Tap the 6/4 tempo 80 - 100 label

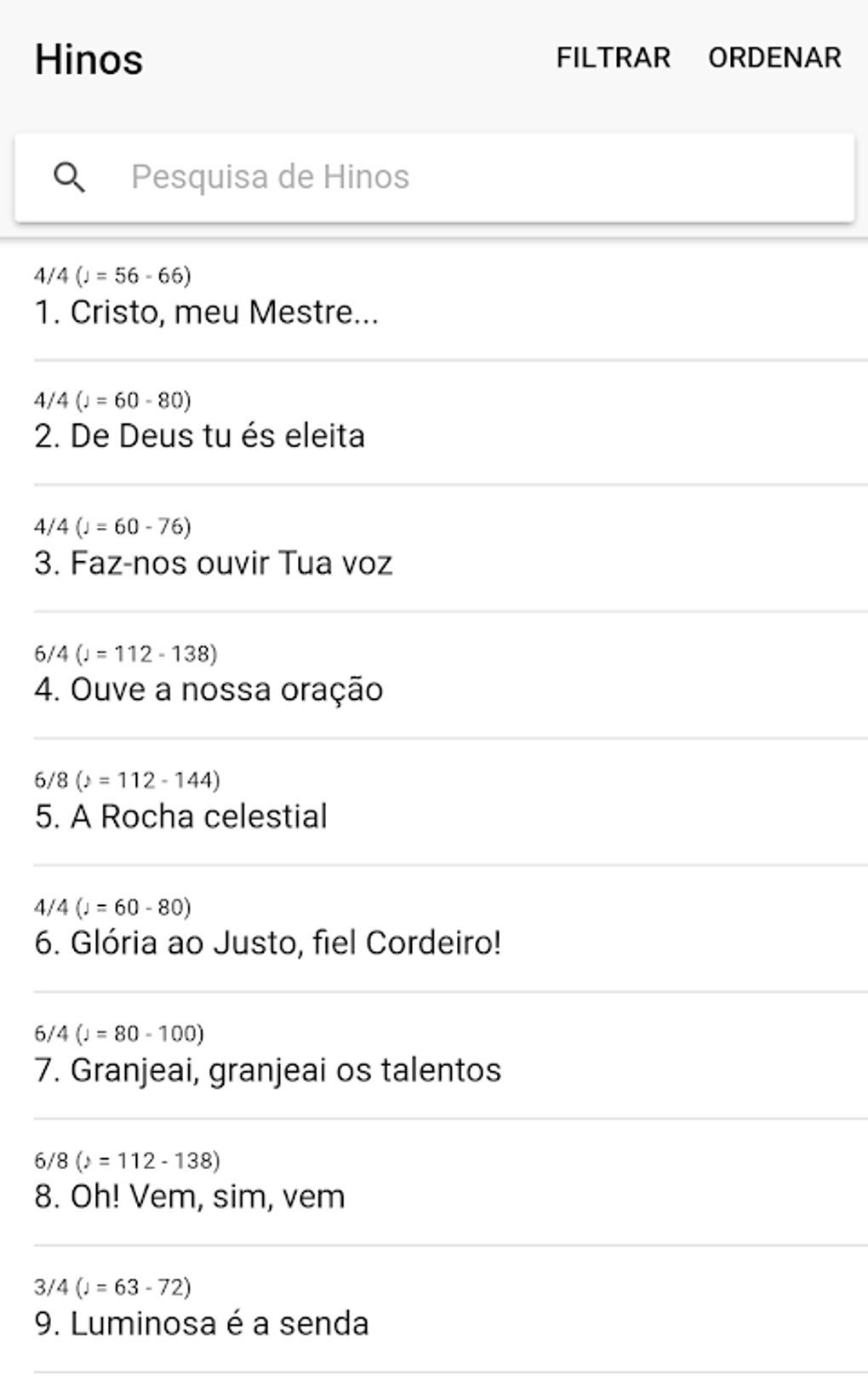(x=119, y=1034)
